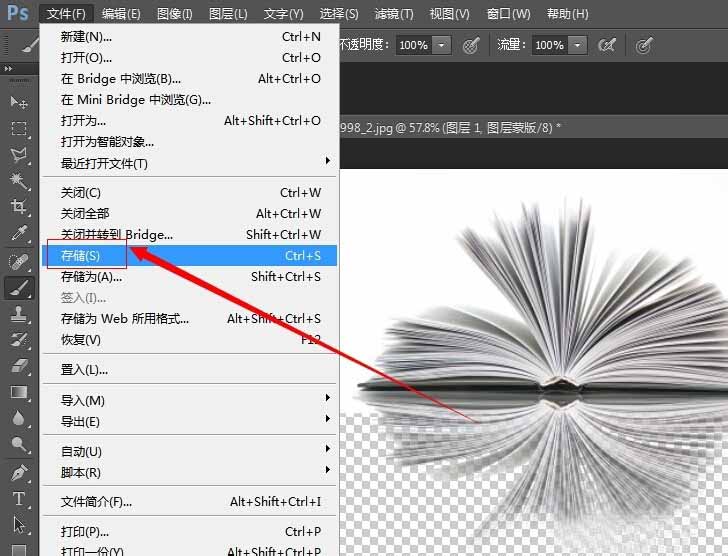The height and width of the screenshot is (556, 728).
Task: Select the Horizontal Type tool
Action: 19,499
